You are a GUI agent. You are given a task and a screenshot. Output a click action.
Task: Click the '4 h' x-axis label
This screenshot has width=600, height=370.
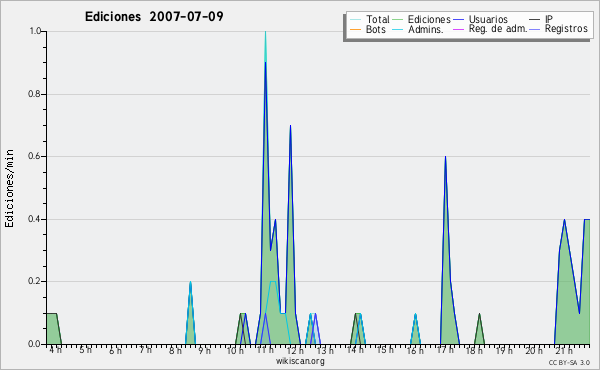coord(55,350)
